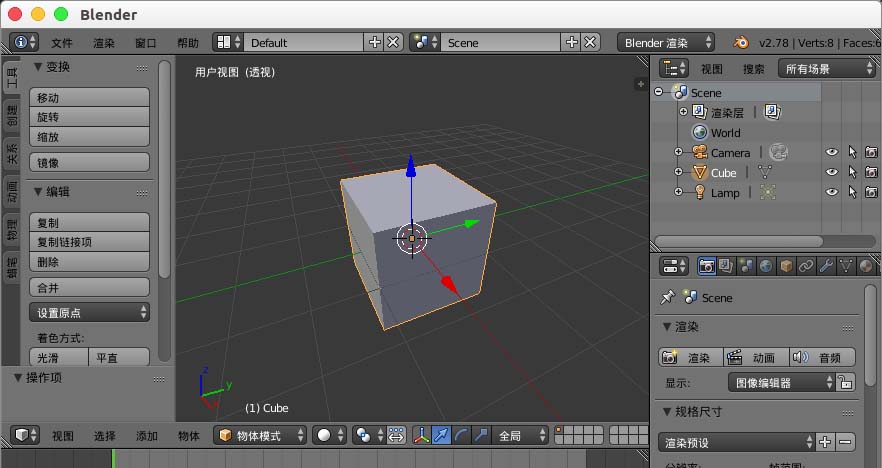Click the 复制链接项 button
This screenshot has height=468, width=882.
coord(89,242)
